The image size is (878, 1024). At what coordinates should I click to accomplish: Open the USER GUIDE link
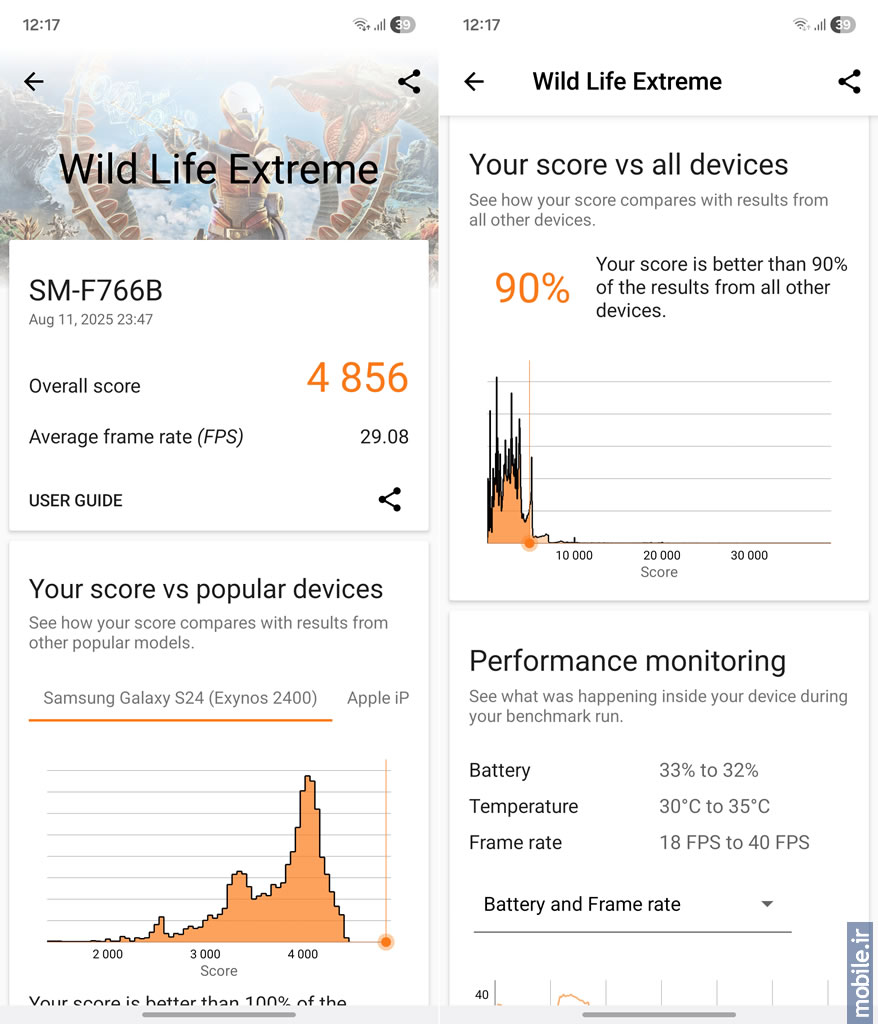(76, 500)
